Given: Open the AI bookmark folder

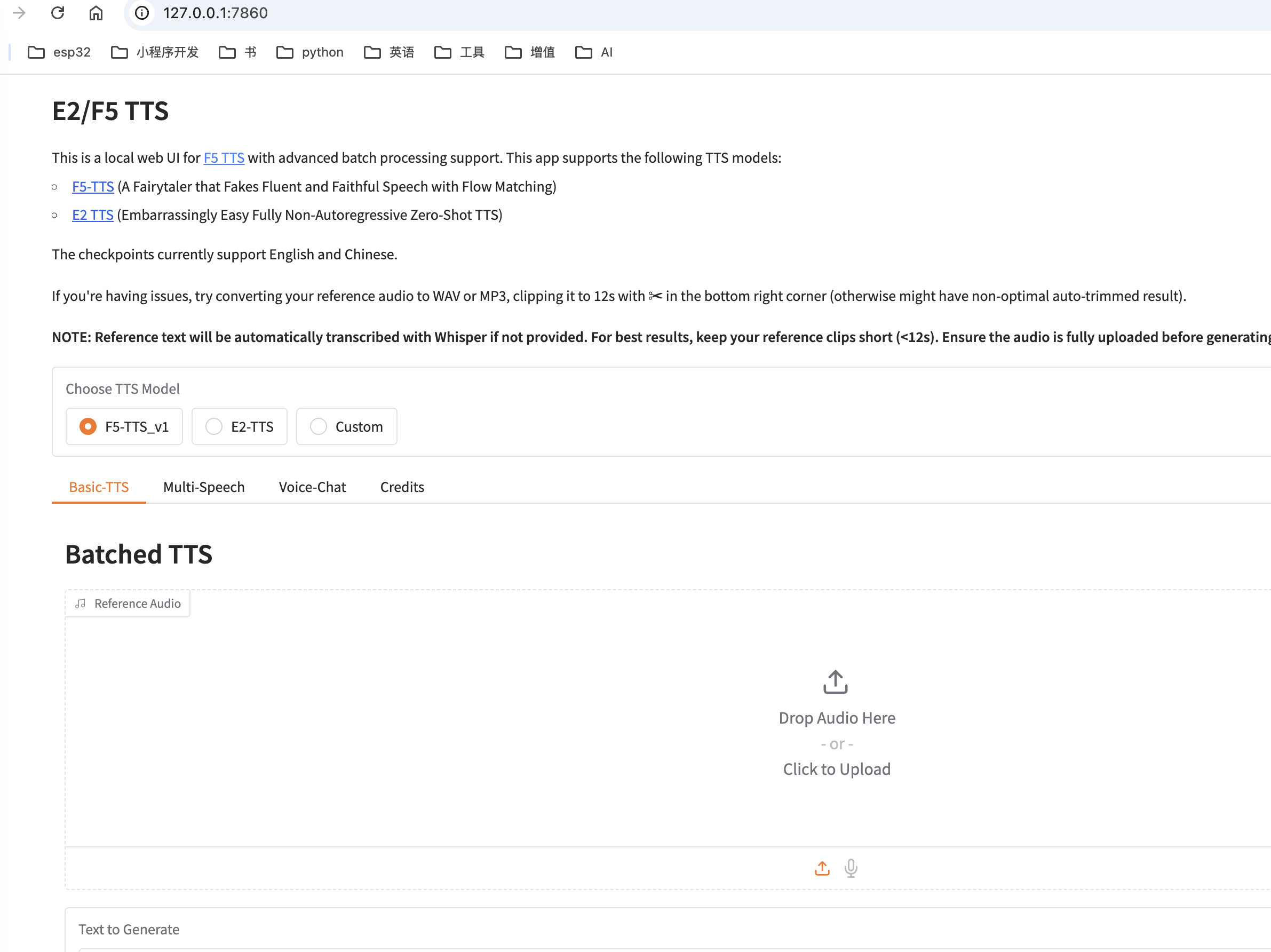Looking at the screenshot, I should click(x=593, y=52).
